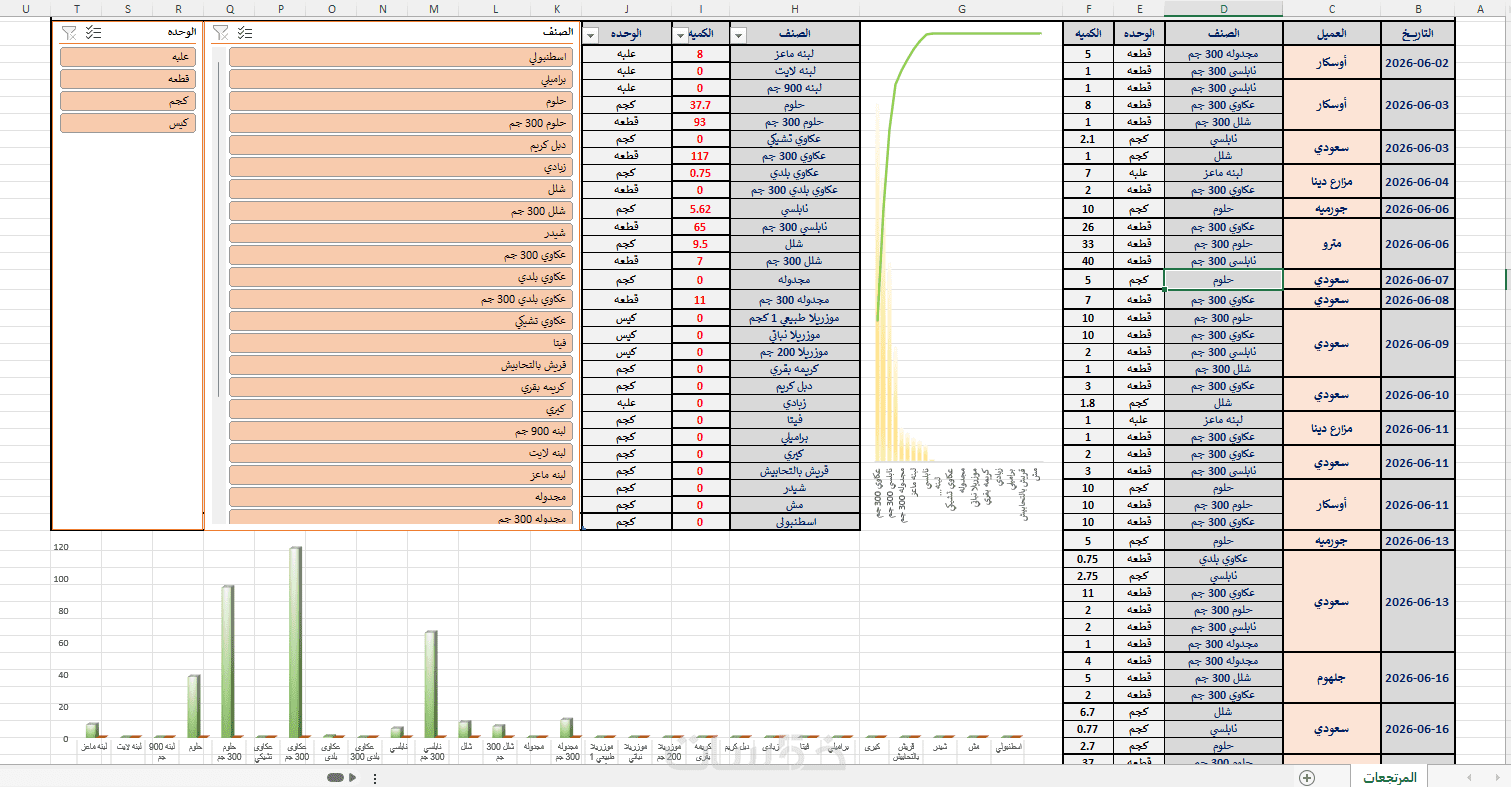Image resolution: width=1511 pixels, height=787 pixels.
Task: Filter slicer by علبه unit
Action: 128,57
